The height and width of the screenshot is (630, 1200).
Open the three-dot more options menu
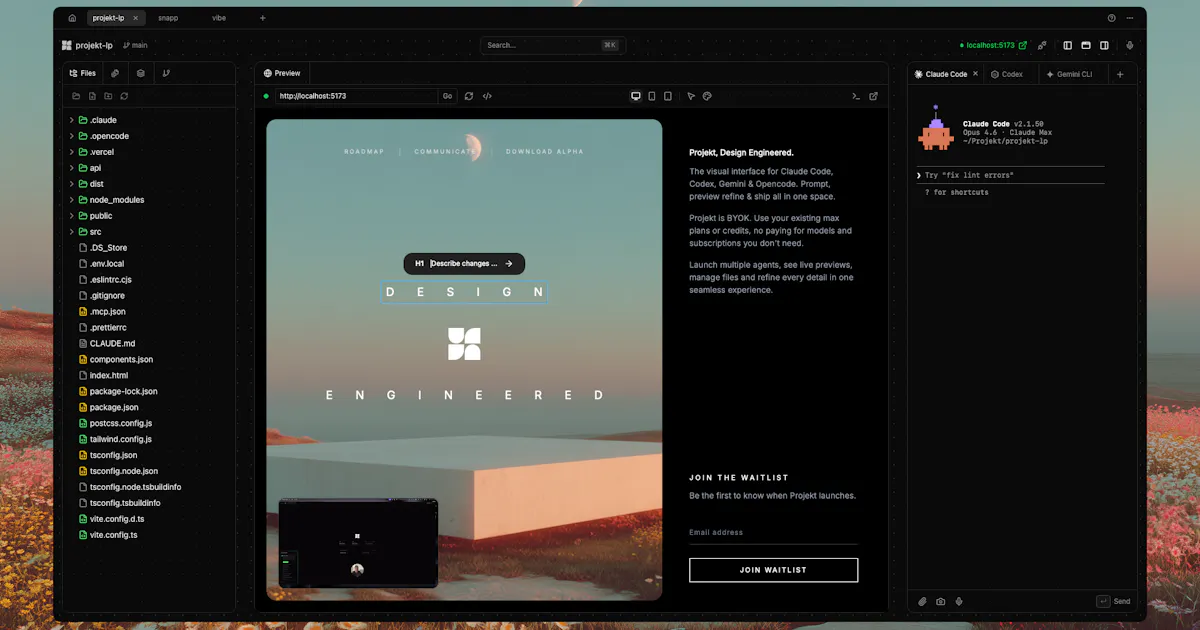pyautogui.click(x=1131, y=18)
